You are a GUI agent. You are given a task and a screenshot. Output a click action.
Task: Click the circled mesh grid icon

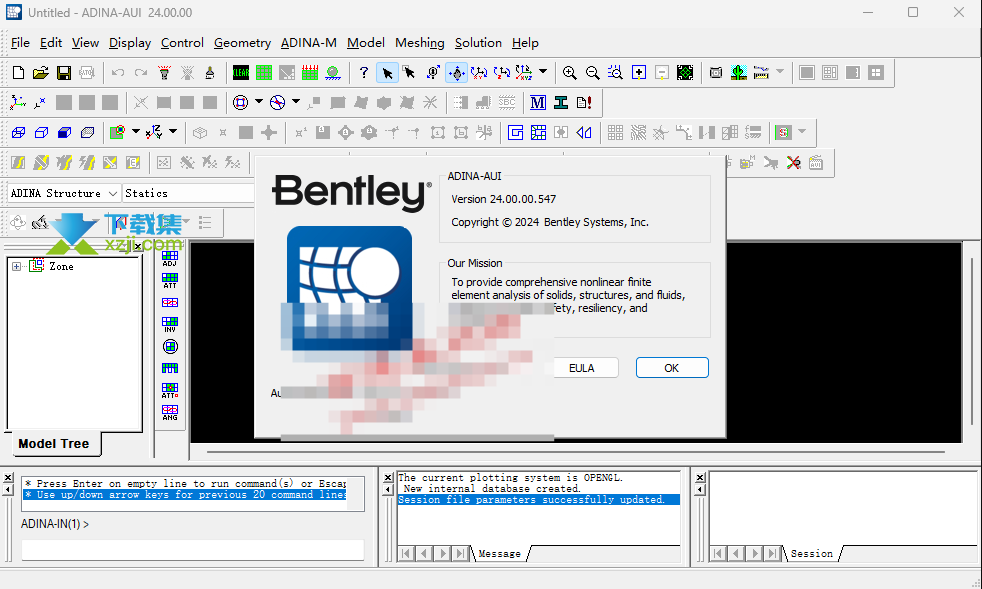pyautogui.click(x=170, y=347)
